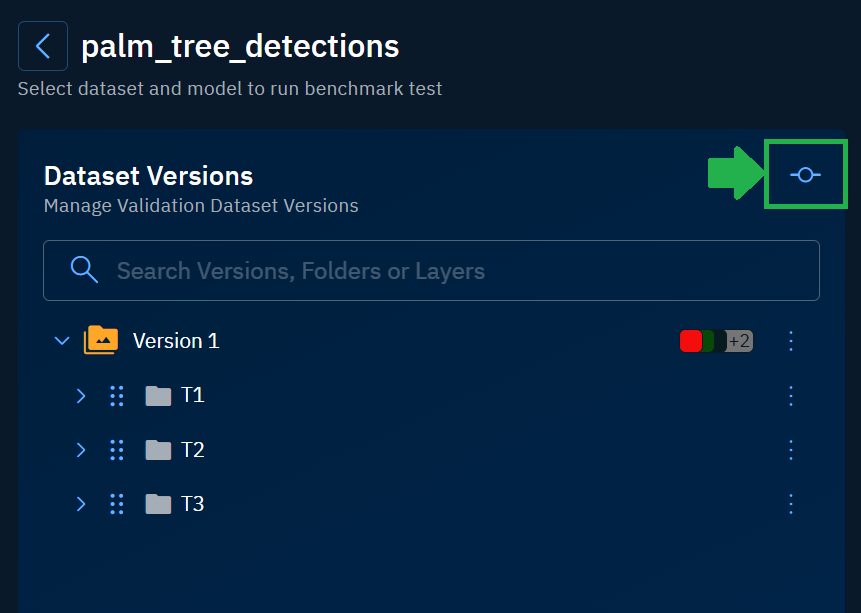This screenshot has height=613, width=861.
Task: Open the T2 folder options menu
Action: point(791,449)
